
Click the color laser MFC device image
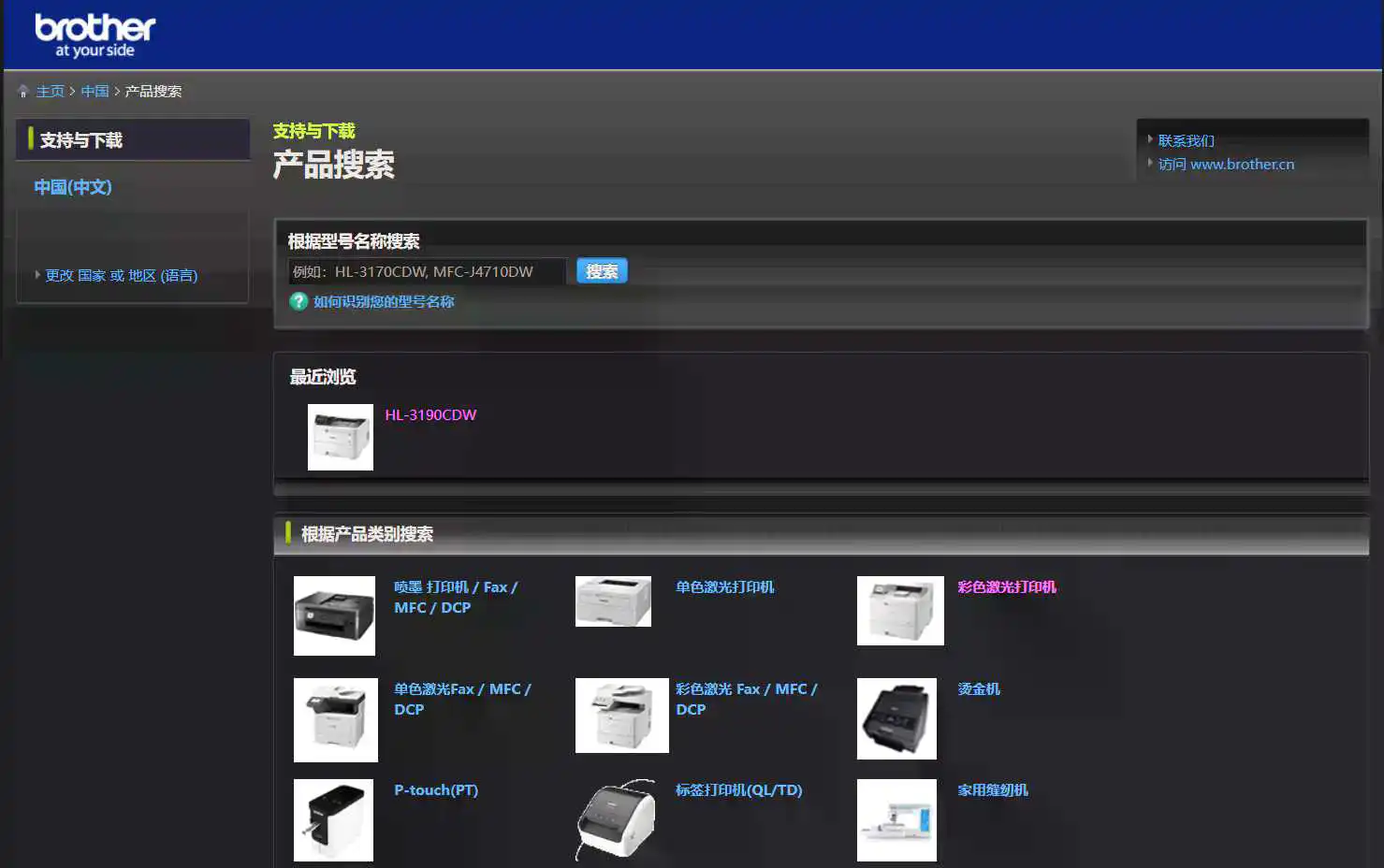[622, 716]
